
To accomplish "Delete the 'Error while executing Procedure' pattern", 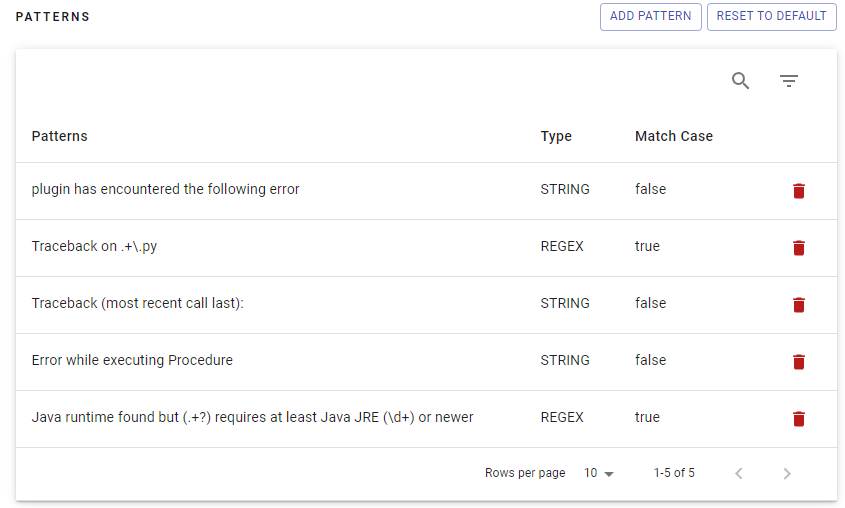I will (x=798, y=362).
